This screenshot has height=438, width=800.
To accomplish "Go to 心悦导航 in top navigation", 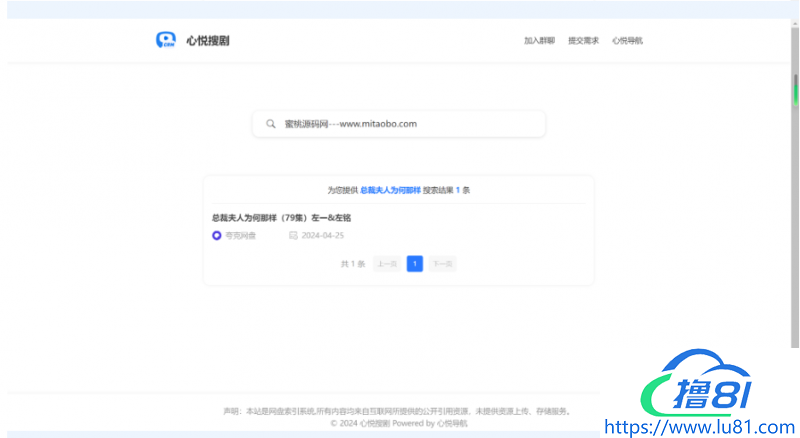I will pyautogui.click(x=627, y=41).
